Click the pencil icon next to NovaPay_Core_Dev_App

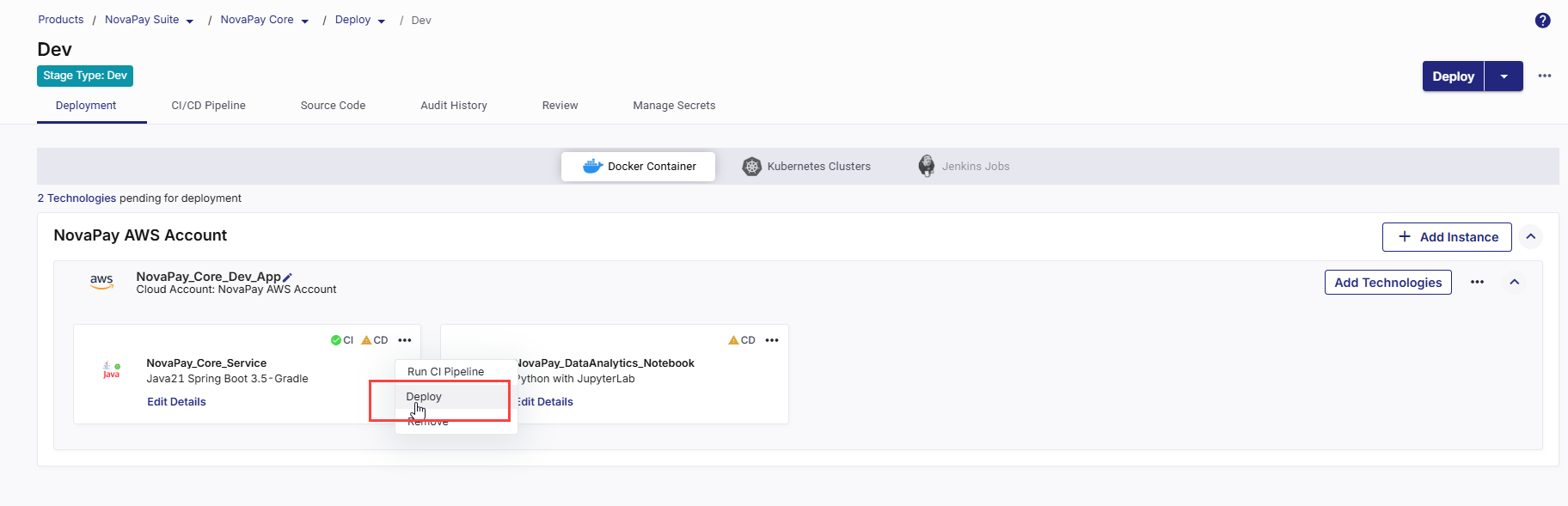(x=287, y=277)
